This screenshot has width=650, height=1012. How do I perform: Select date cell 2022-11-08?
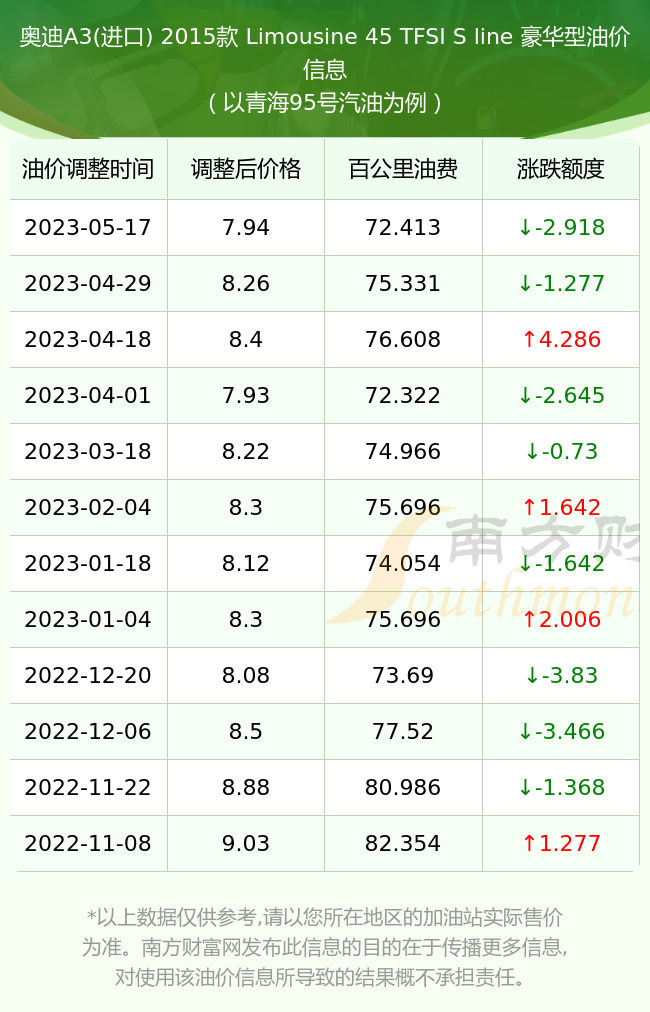[88, 844]
